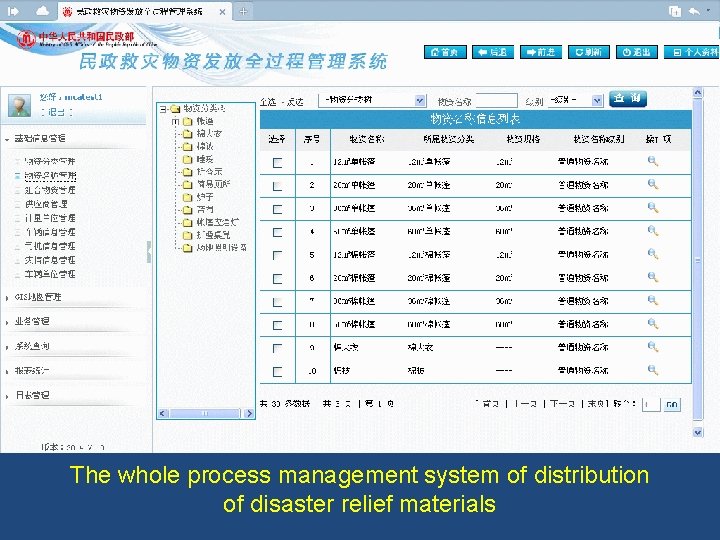Click the blue 查询 search button
Image resolution: width=720 pixels, height=540 pixels.
pyautogui.click(x=628, y=98)
